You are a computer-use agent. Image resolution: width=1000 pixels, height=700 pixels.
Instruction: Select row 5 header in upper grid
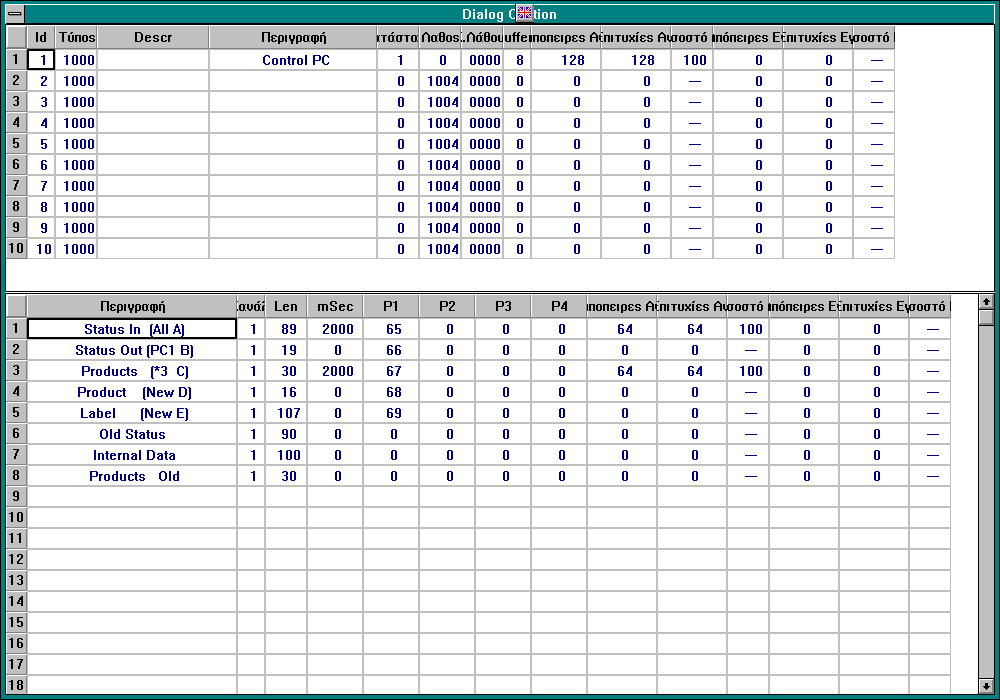[15, 144]
